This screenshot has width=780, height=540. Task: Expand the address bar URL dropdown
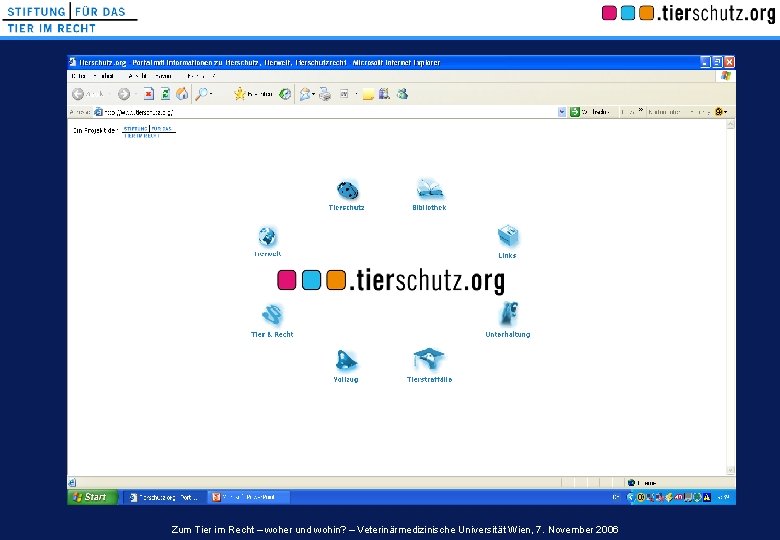[562, 112]
